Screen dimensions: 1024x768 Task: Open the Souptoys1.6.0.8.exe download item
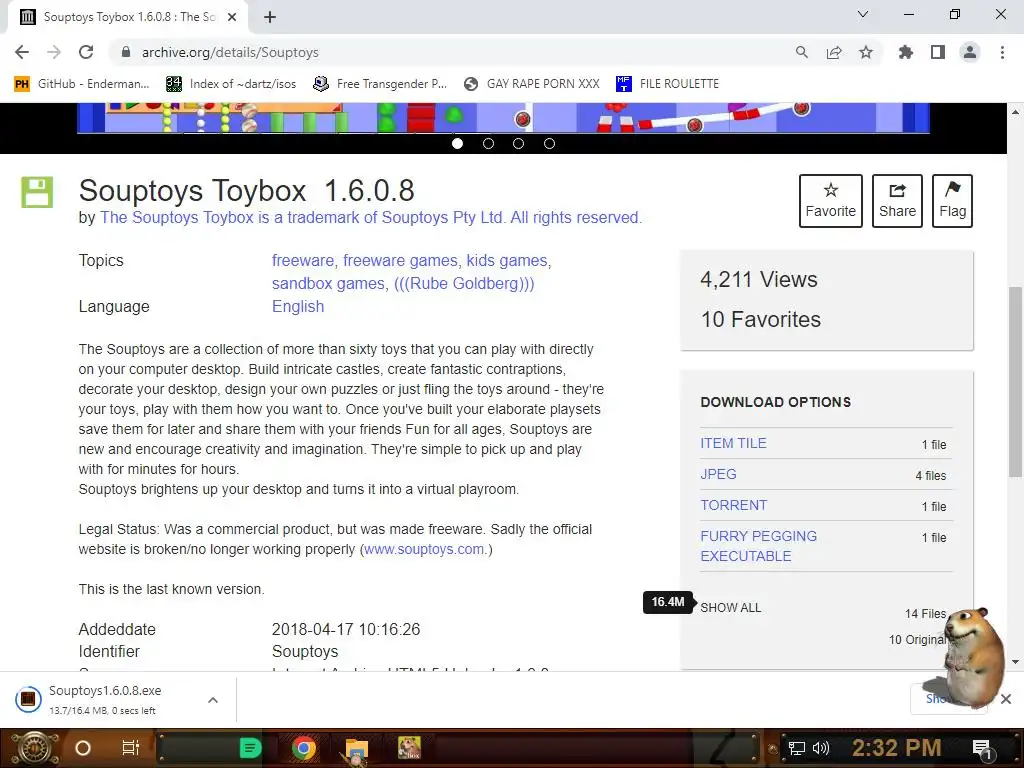point(104,699)
